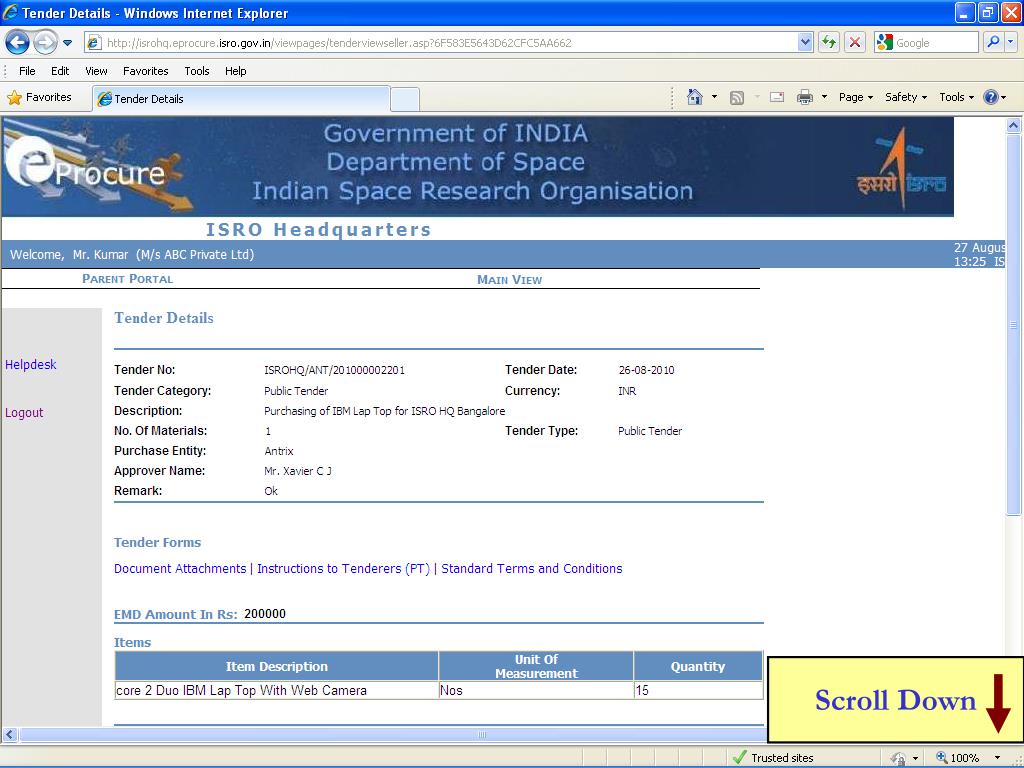The width and height of the screenshot is (1024, 768).
Task: Open the Help question mark icon
Action: pos(991,97)
